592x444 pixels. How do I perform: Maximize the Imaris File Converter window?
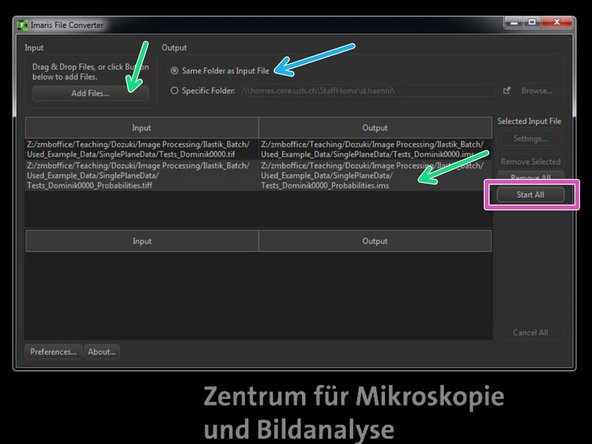pos(532,22)
